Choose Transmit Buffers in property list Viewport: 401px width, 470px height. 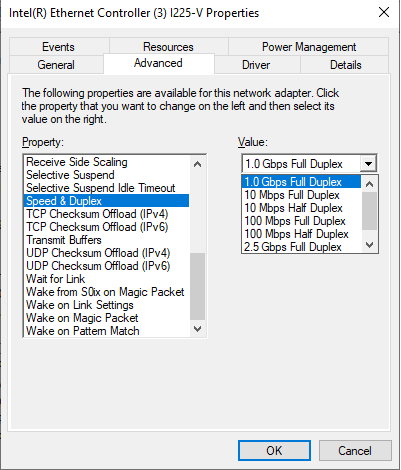pos(64,240)
